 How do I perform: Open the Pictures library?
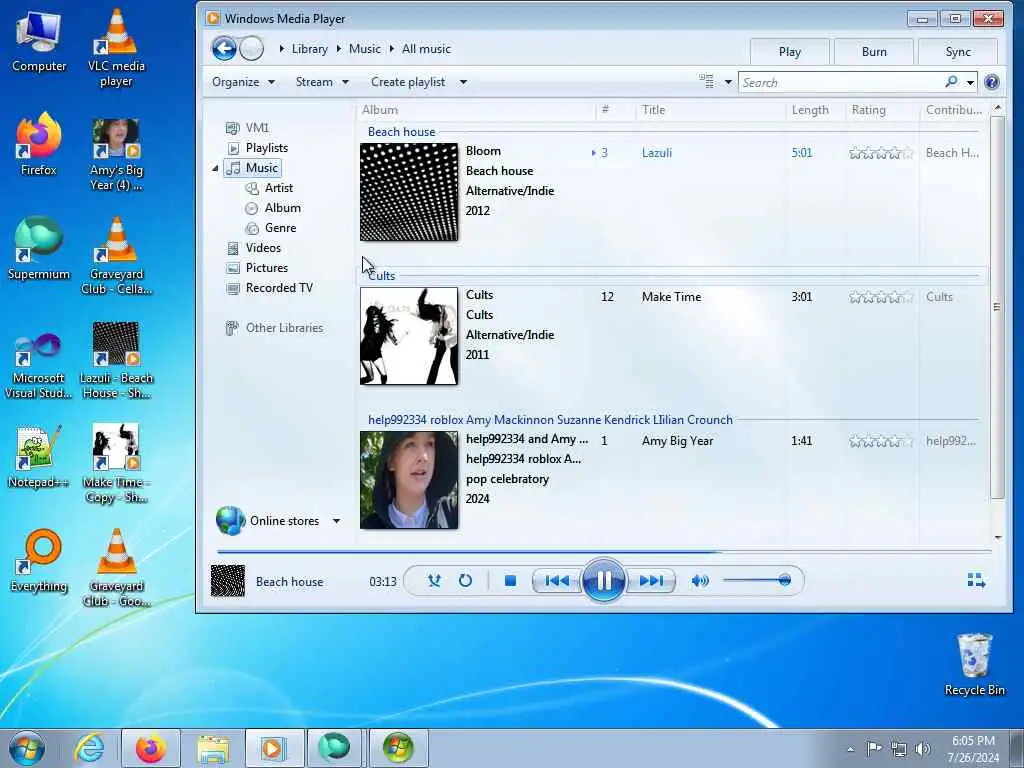[x=257, y=268]
